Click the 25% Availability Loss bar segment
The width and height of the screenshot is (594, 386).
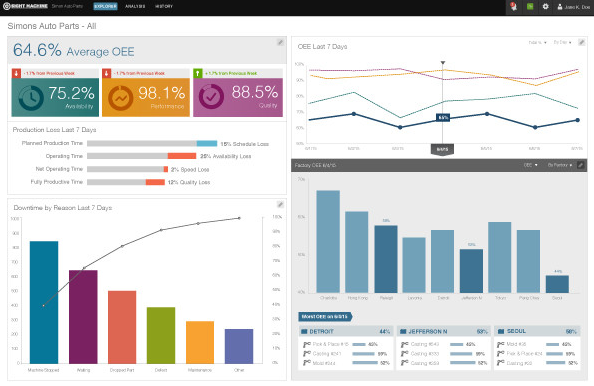click(182, 156)
